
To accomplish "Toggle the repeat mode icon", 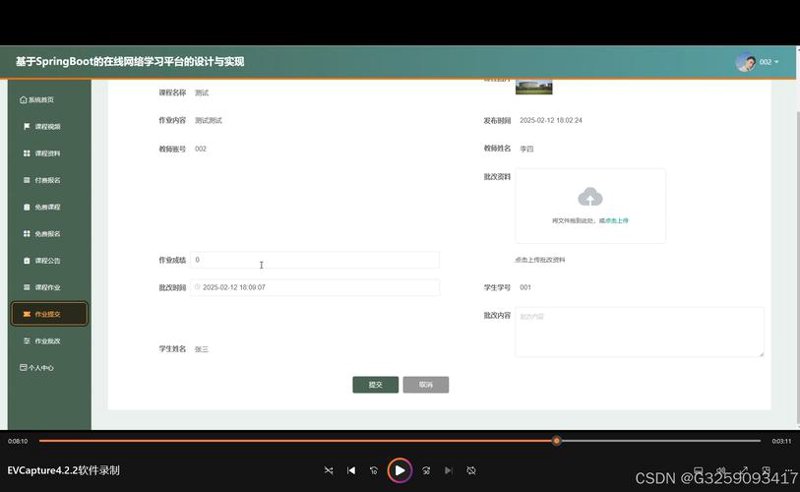I will tap(471, 471).
